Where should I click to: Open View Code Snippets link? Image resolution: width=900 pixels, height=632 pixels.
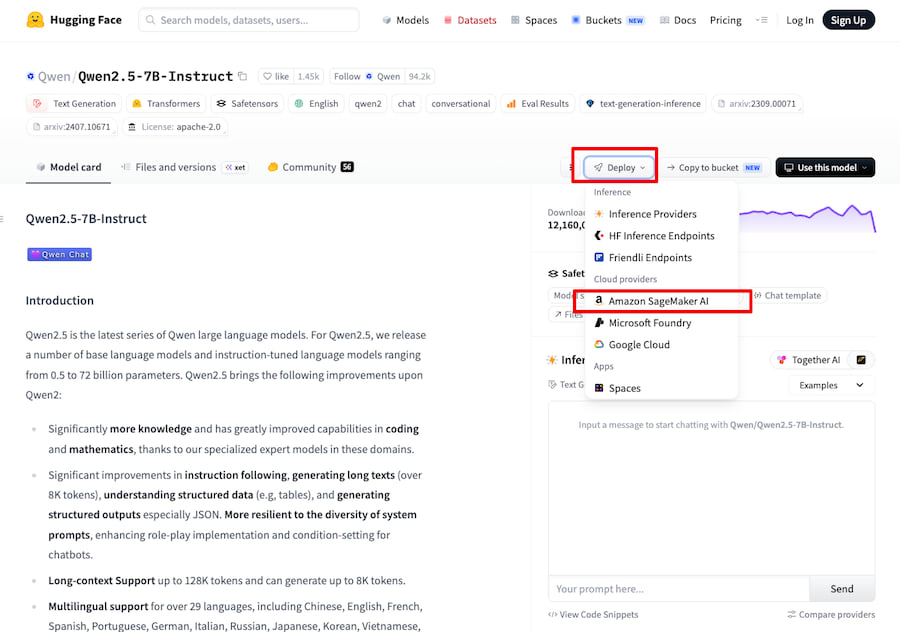[593, 614]
